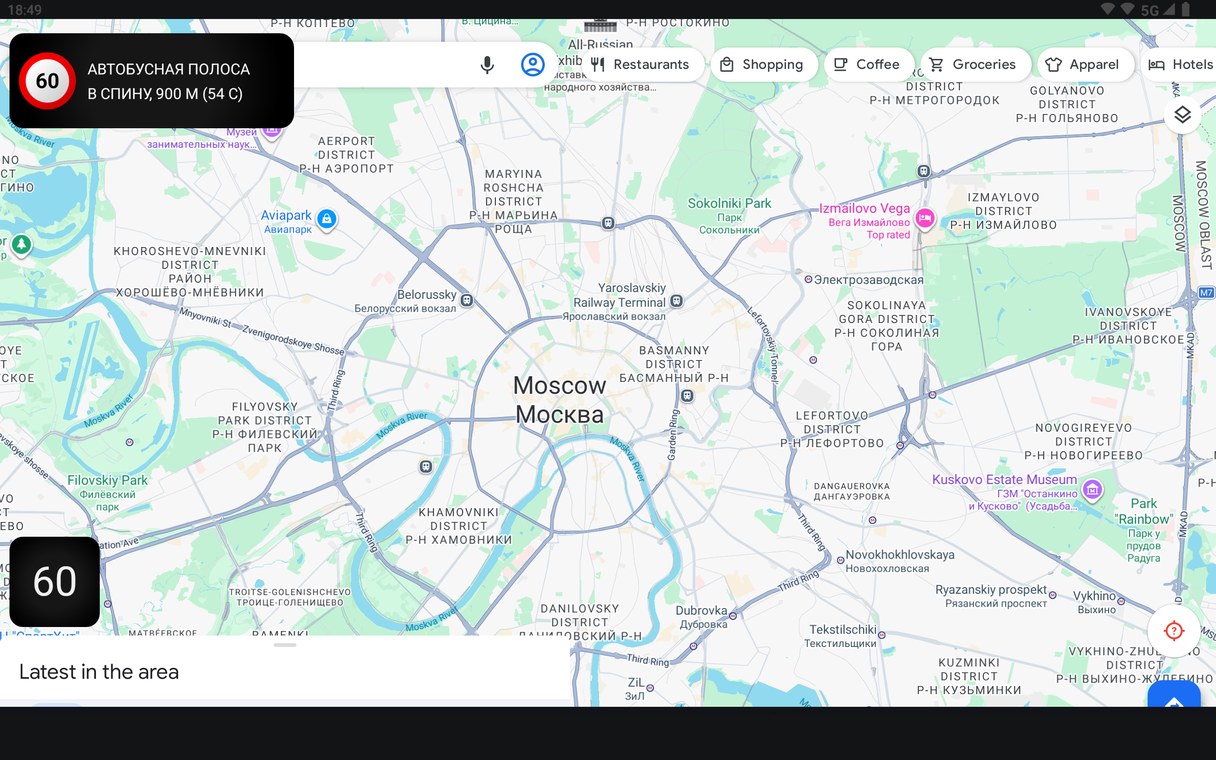This screenshot has width=1216, height=760.
Task: Select the Khamovniki District label
Action: pyautogui.click(x=458, y=526)
